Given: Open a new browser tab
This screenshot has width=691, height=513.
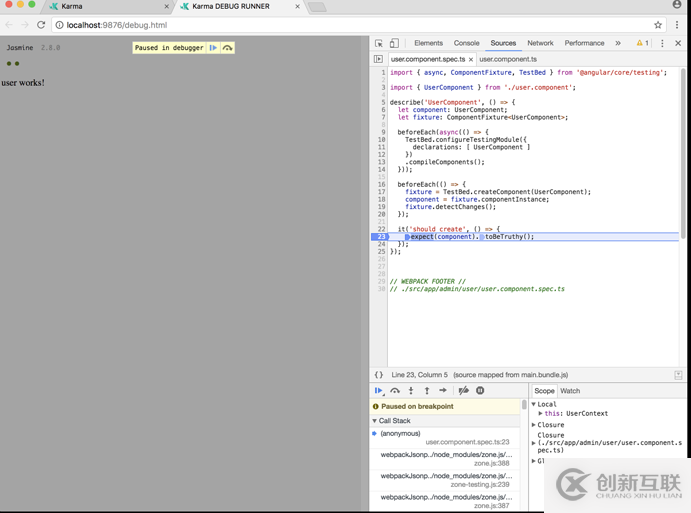Looking at the screenshot, I should (x=317, y=7).
